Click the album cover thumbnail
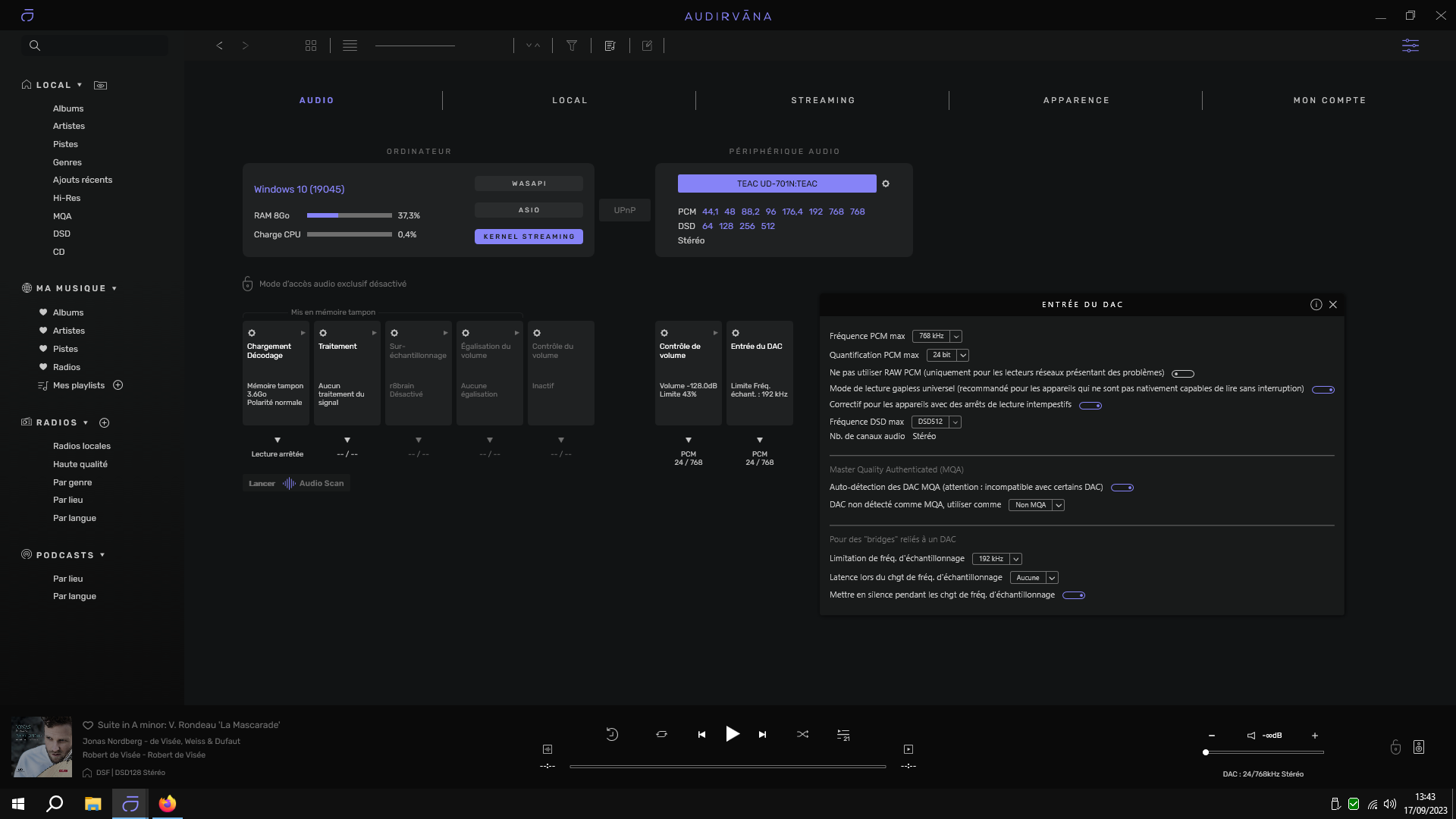This screenshot has height=819, width=1456. 41,747
